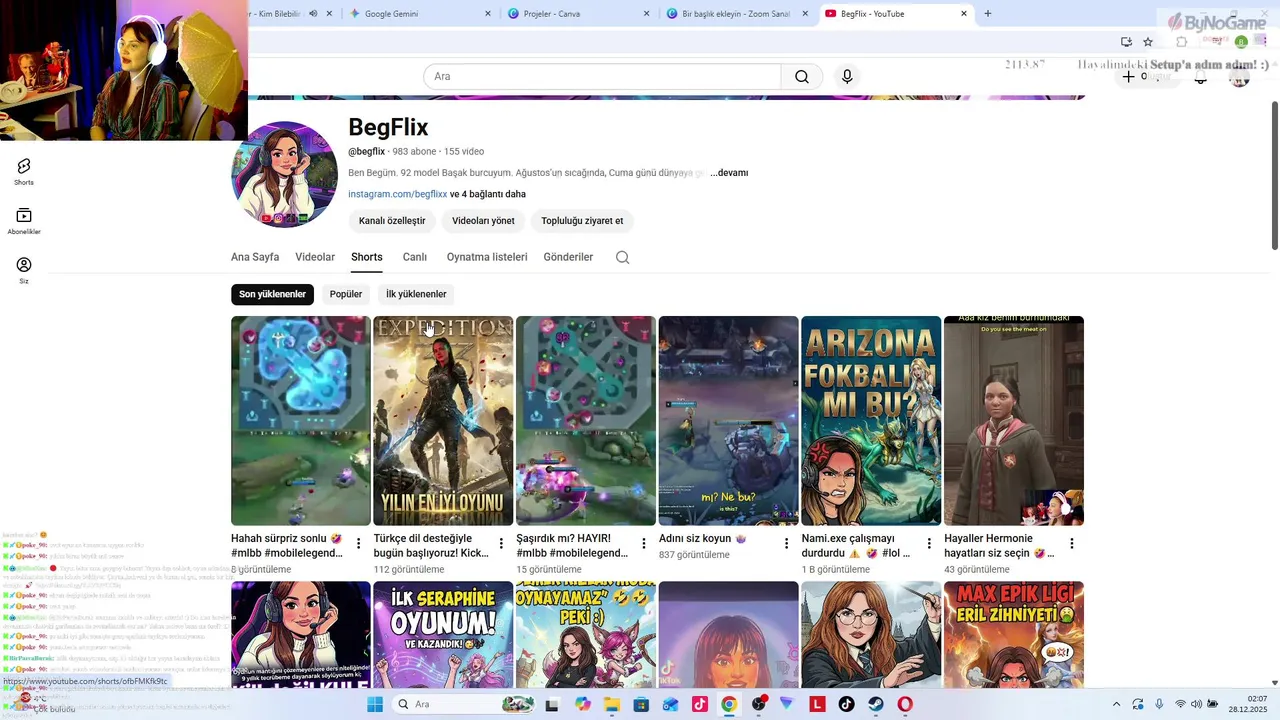Open 've 4 bağlantı daha' links

click(488, 194)
